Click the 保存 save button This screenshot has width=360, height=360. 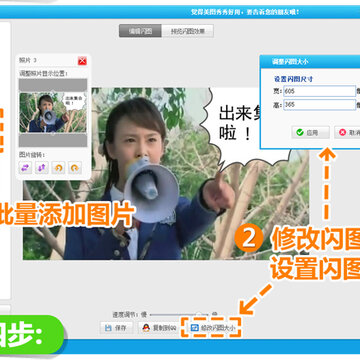click(x=116, y=328)
